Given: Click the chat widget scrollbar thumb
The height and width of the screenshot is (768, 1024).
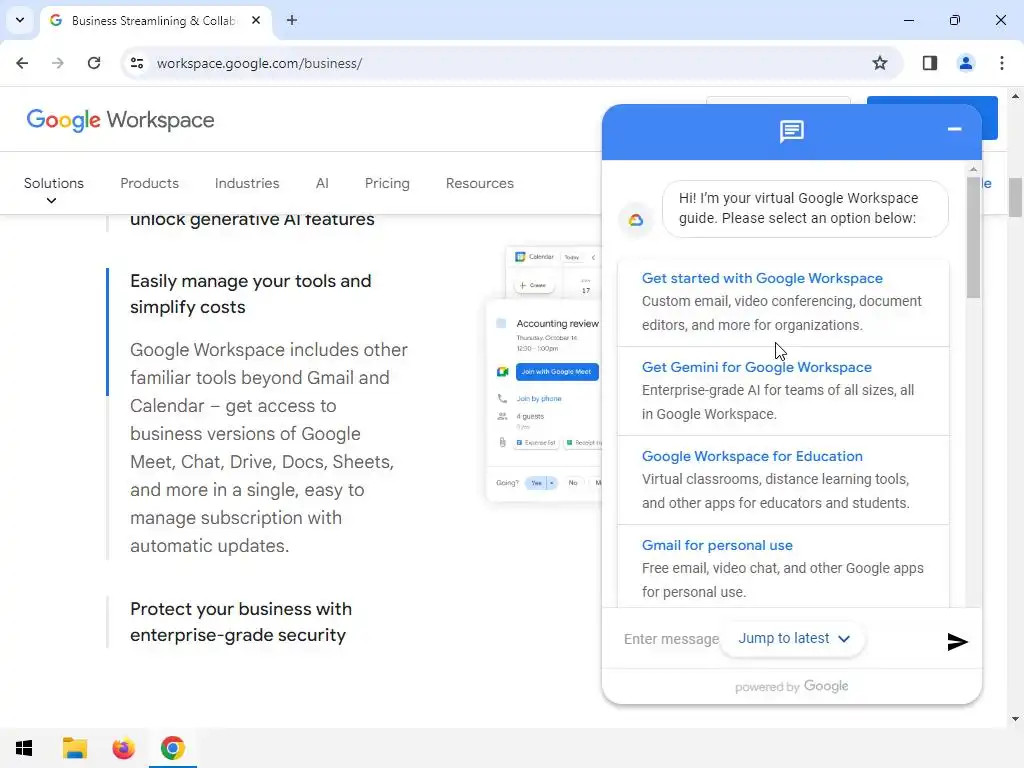Looking at the screenshot, I should pyautogui.click(x=973, y=236).
